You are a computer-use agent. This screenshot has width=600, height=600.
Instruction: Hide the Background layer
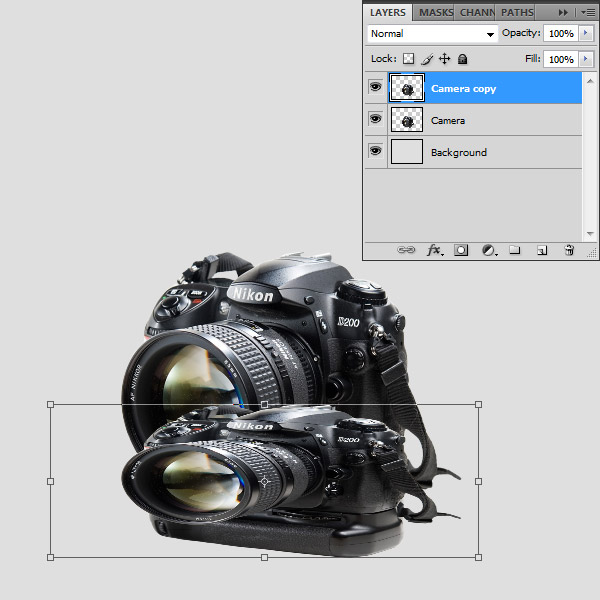tap(375, 150)
